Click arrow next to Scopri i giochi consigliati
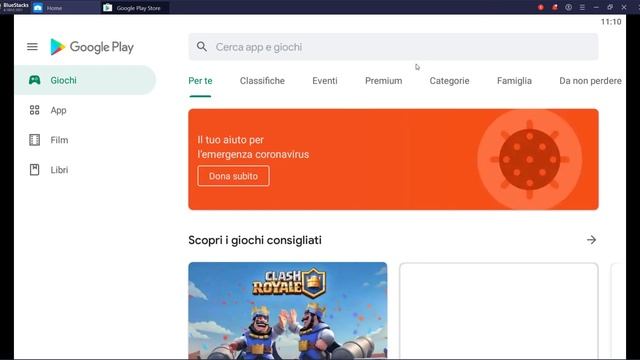 591,240
